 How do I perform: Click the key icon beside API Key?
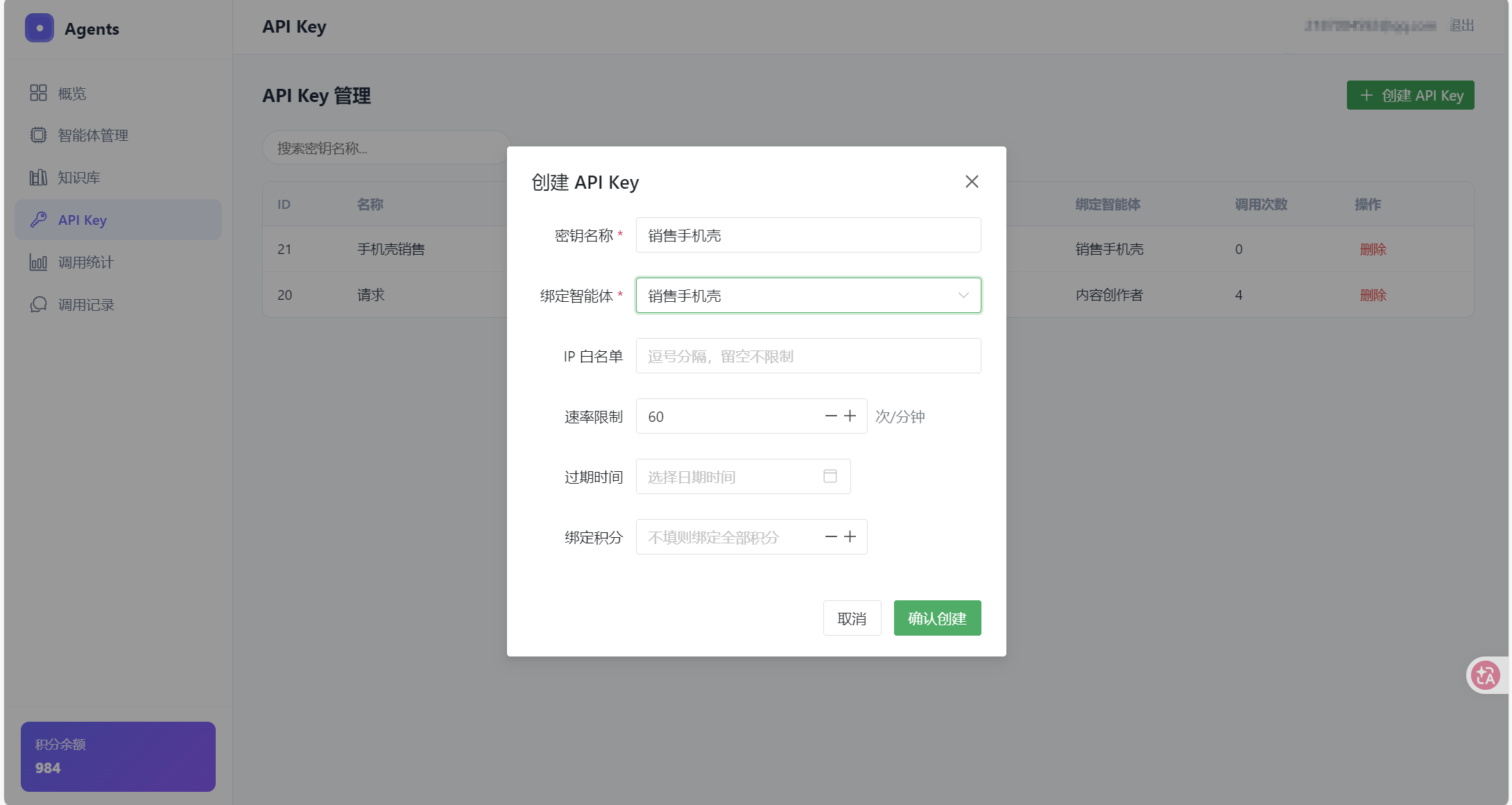[38, 220]
